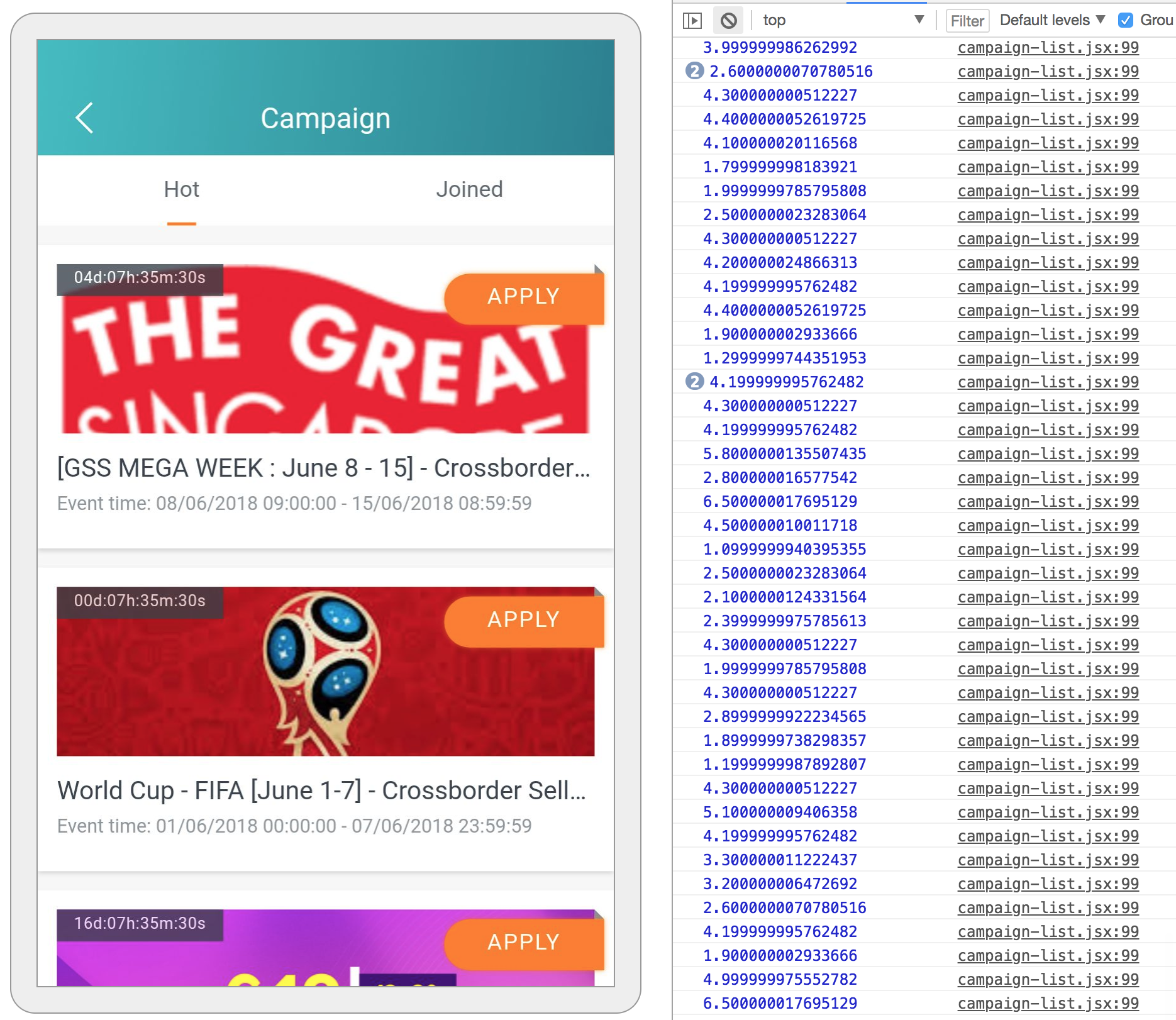This screenshot has height=1020, width=1176.
Task: Select the GSS MEGA WEEK campaign title
Action: [323, 468]
